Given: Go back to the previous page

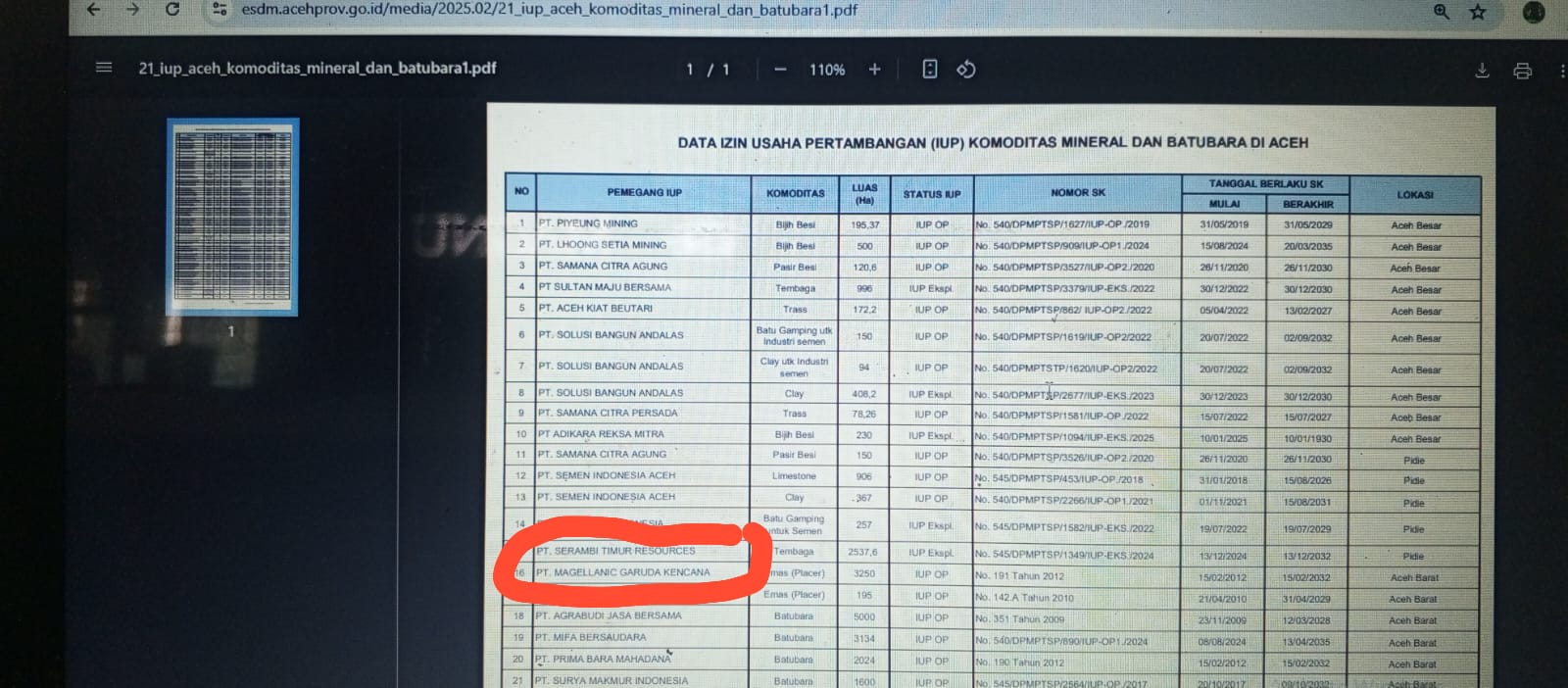Looking at the screenshot, I should point(93,10).
